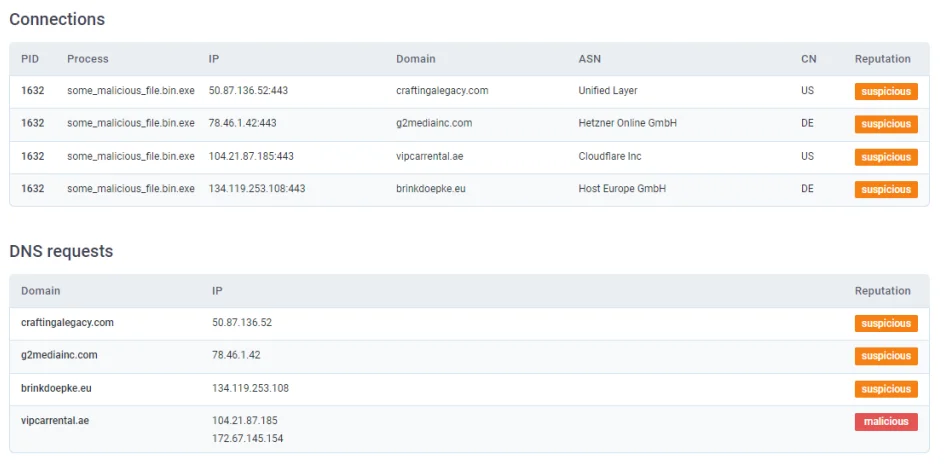Click the ASN column header
Screen dimensions: 949x473
point(589,59)
